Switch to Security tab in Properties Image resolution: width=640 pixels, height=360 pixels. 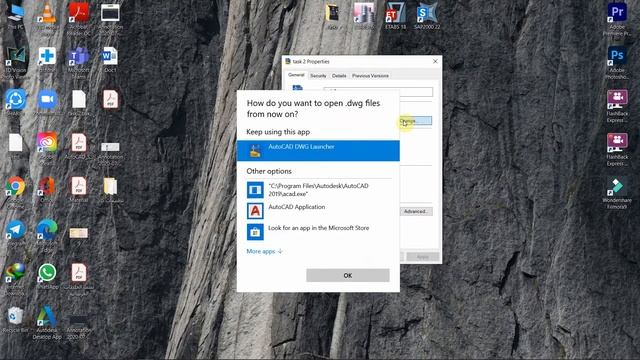[318, 76]
